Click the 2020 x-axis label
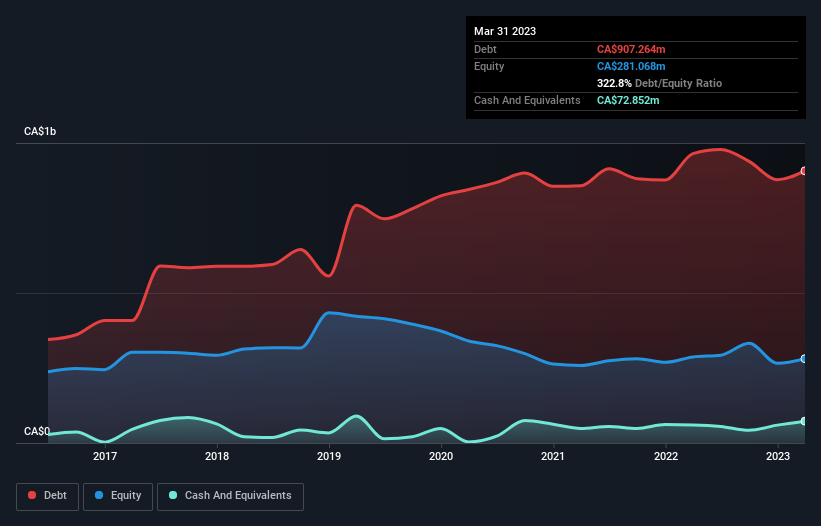The height and width of the screenshot is (526, 821). point(441,456)
